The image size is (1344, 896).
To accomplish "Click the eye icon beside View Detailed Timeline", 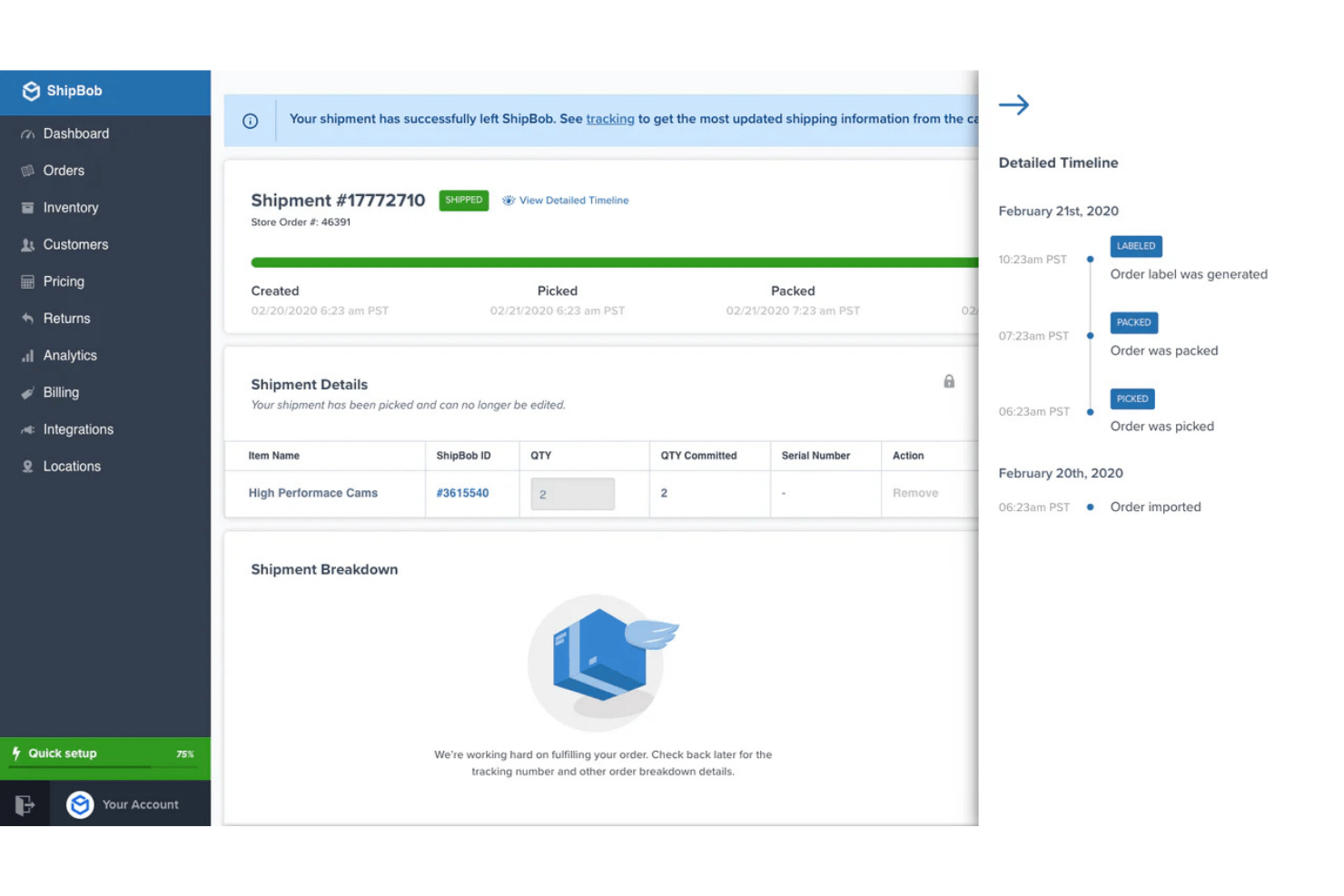I will tap(509, 201).
